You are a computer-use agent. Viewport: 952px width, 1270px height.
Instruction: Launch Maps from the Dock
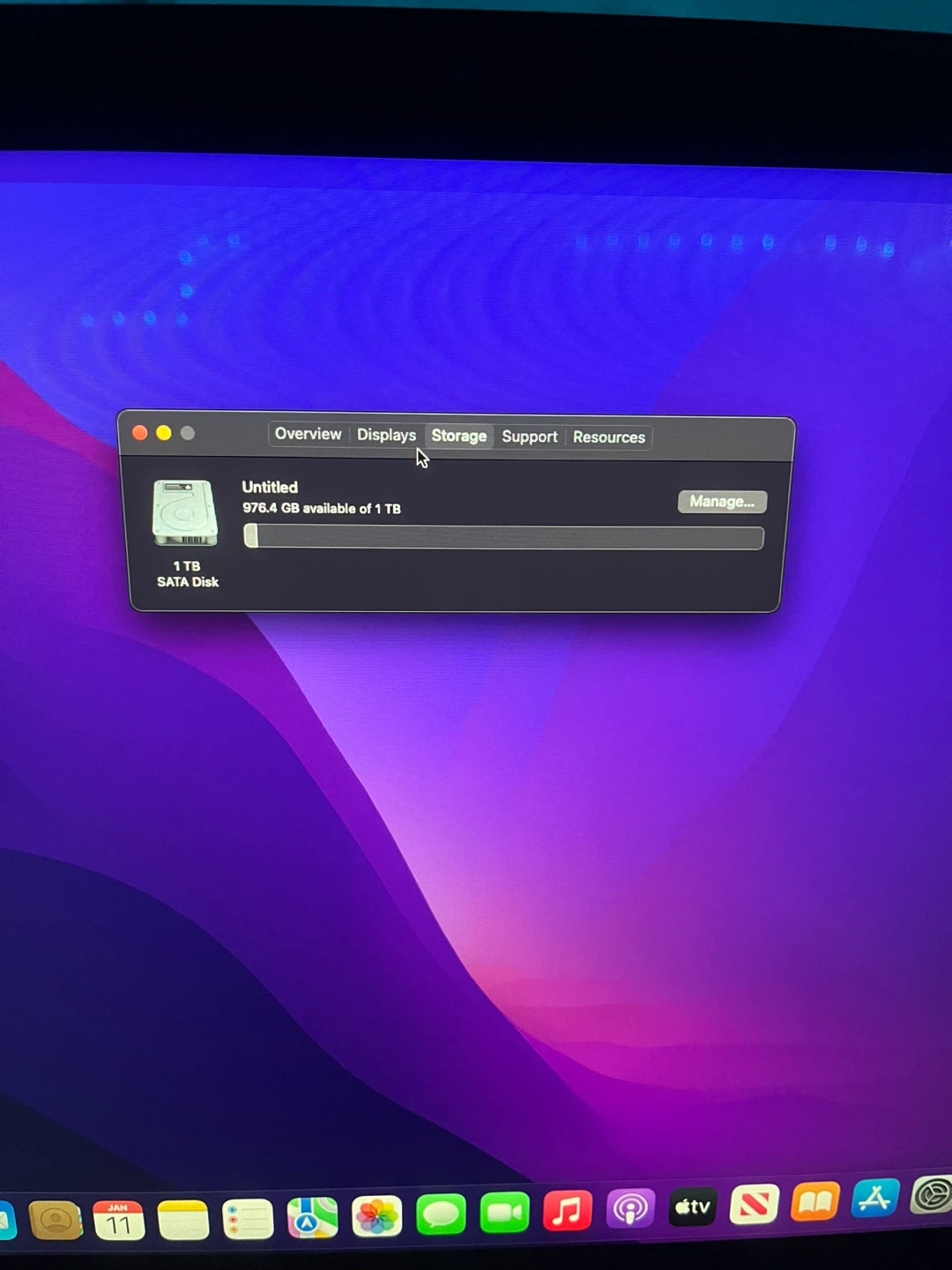point(312,1219)
